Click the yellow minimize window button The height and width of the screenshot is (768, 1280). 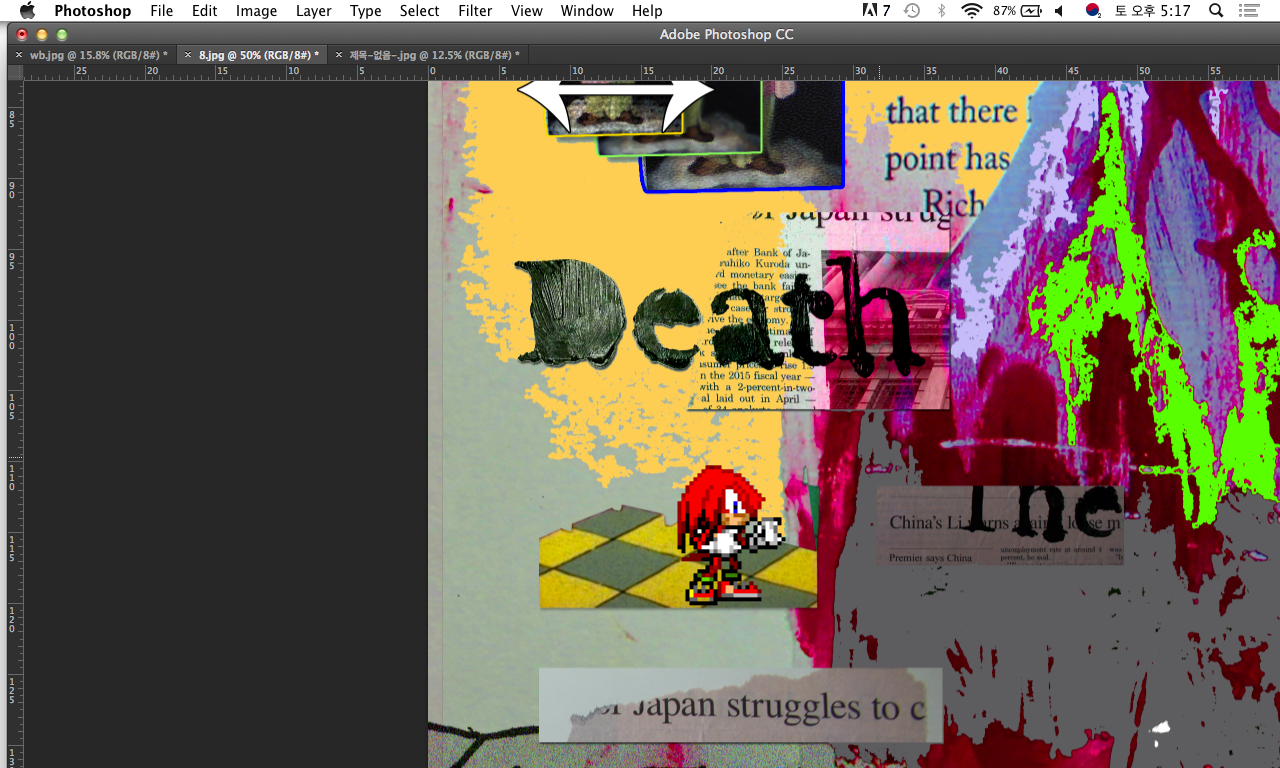point(42,35)
